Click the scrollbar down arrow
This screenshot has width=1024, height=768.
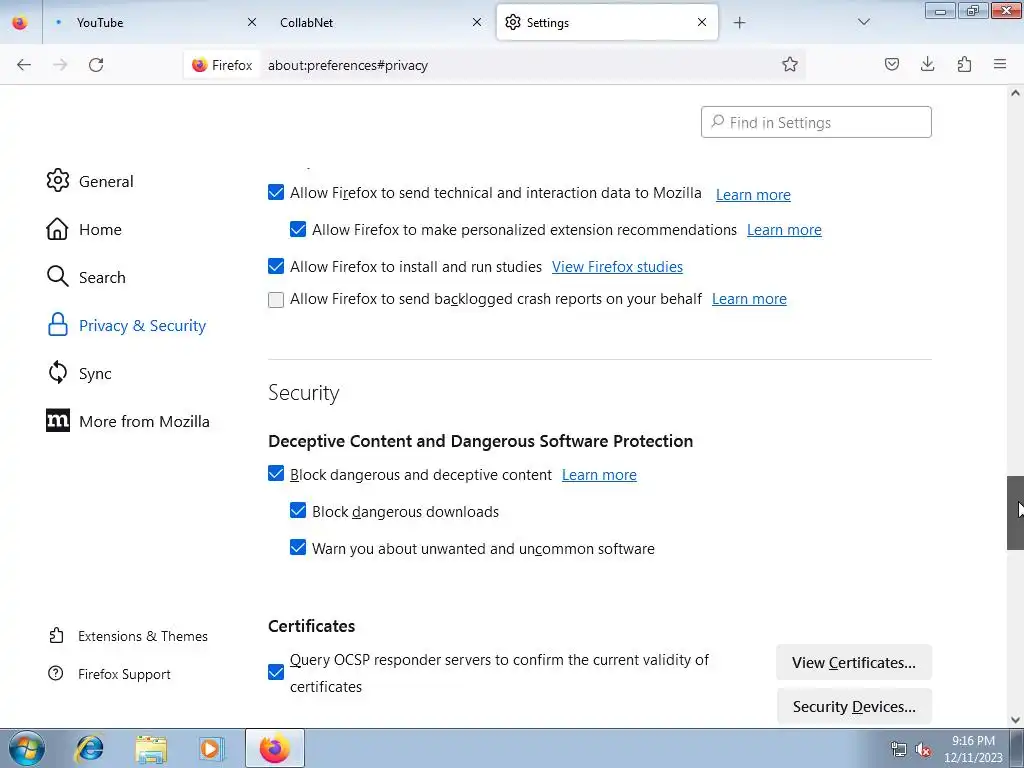[1015, 720]
